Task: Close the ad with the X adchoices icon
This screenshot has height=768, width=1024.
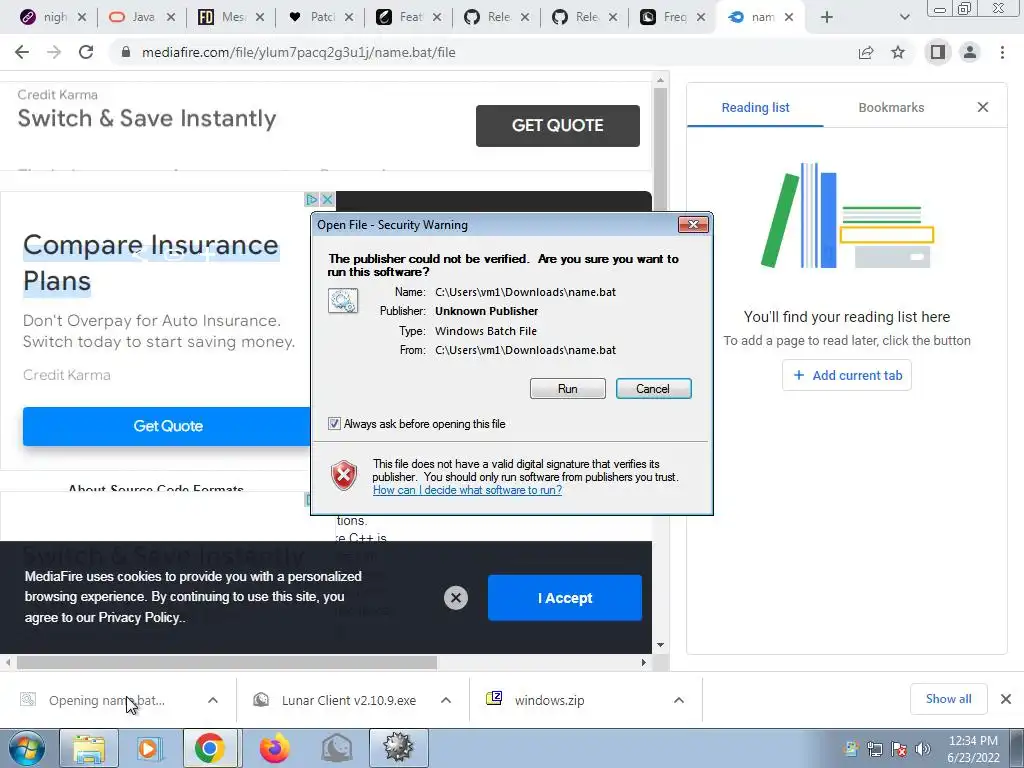Action: pos(328,199)
